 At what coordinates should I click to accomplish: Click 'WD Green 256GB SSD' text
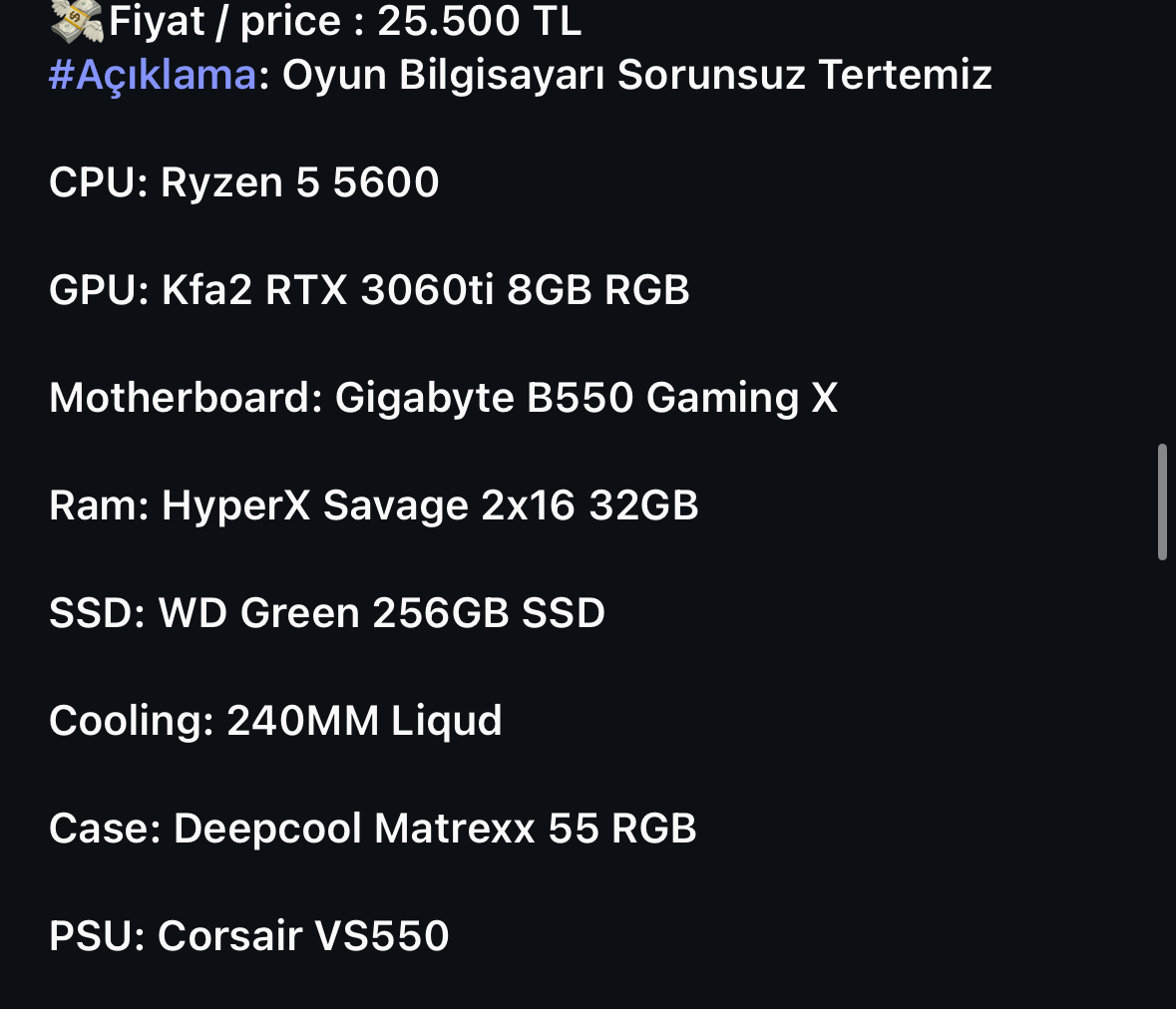pyautogui.click(x=381, y=613)
